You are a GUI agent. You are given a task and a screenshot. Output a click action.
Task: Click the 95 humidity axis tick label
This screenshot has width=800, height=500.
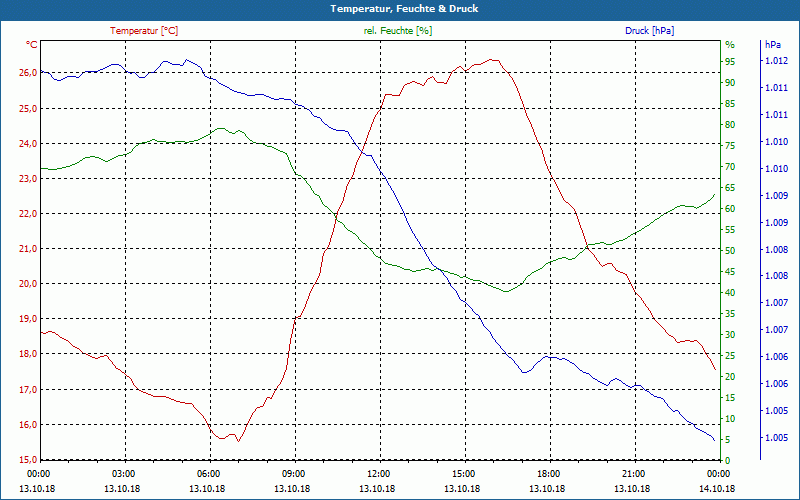730,62
